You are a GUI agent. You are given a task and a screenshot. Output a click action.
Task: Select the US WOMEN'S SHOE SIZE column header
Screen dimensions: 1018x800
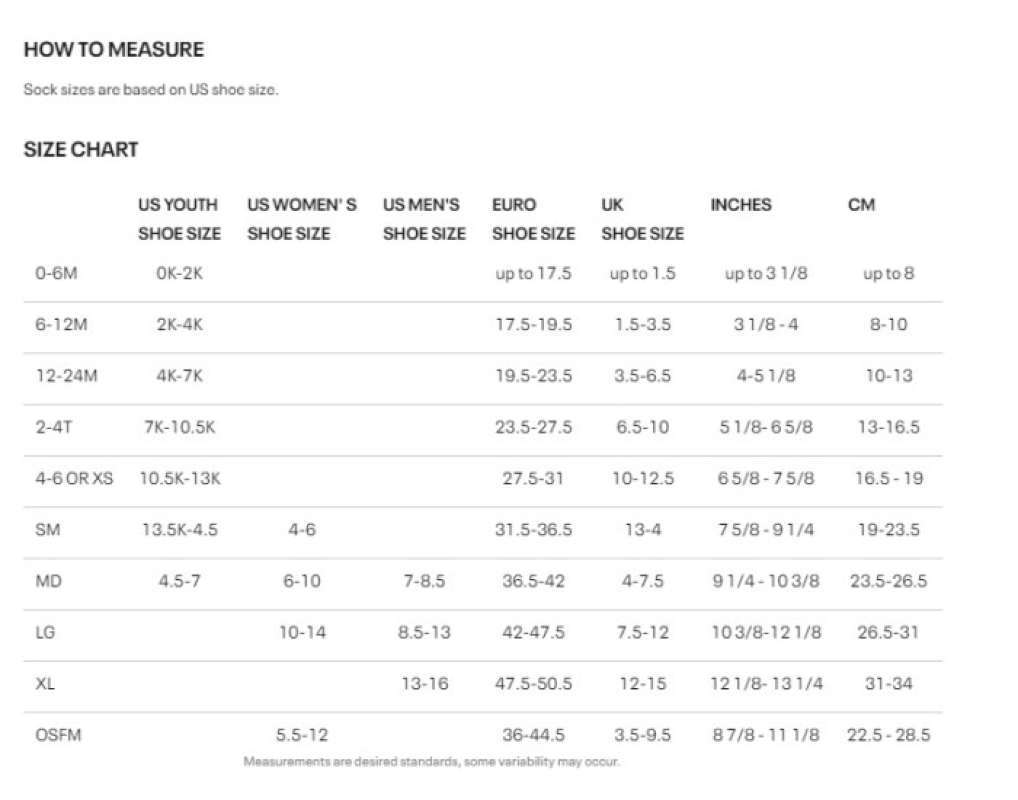(301, 219)
